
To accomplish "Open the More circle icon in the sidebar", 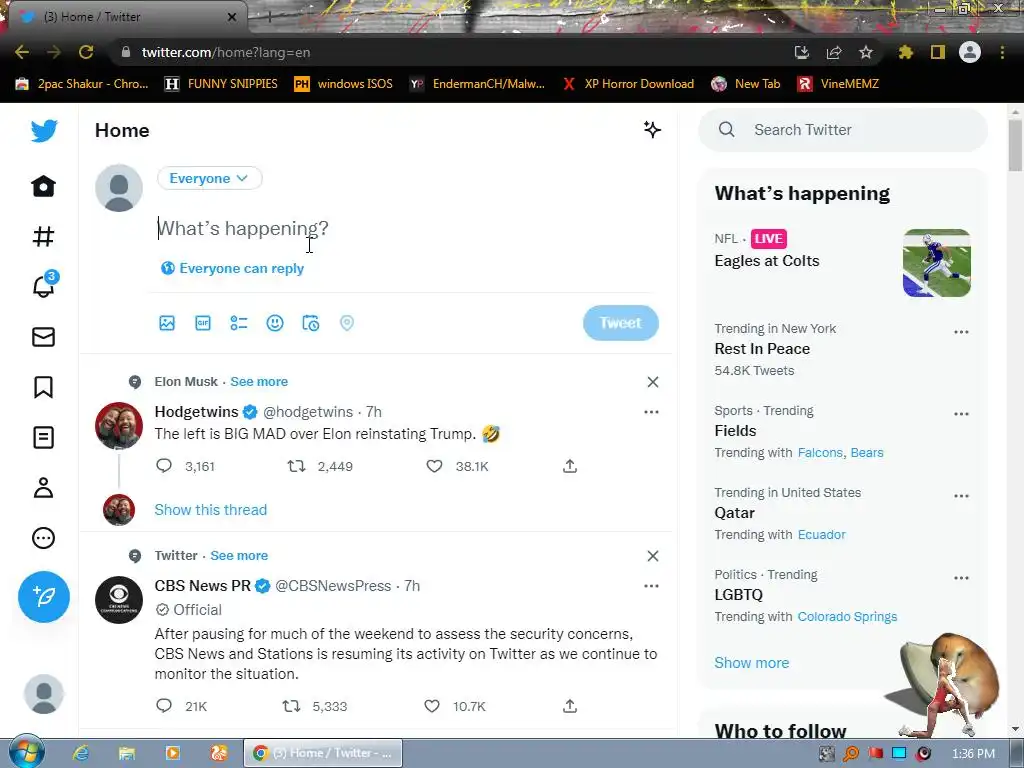I will tap(44, 538).
